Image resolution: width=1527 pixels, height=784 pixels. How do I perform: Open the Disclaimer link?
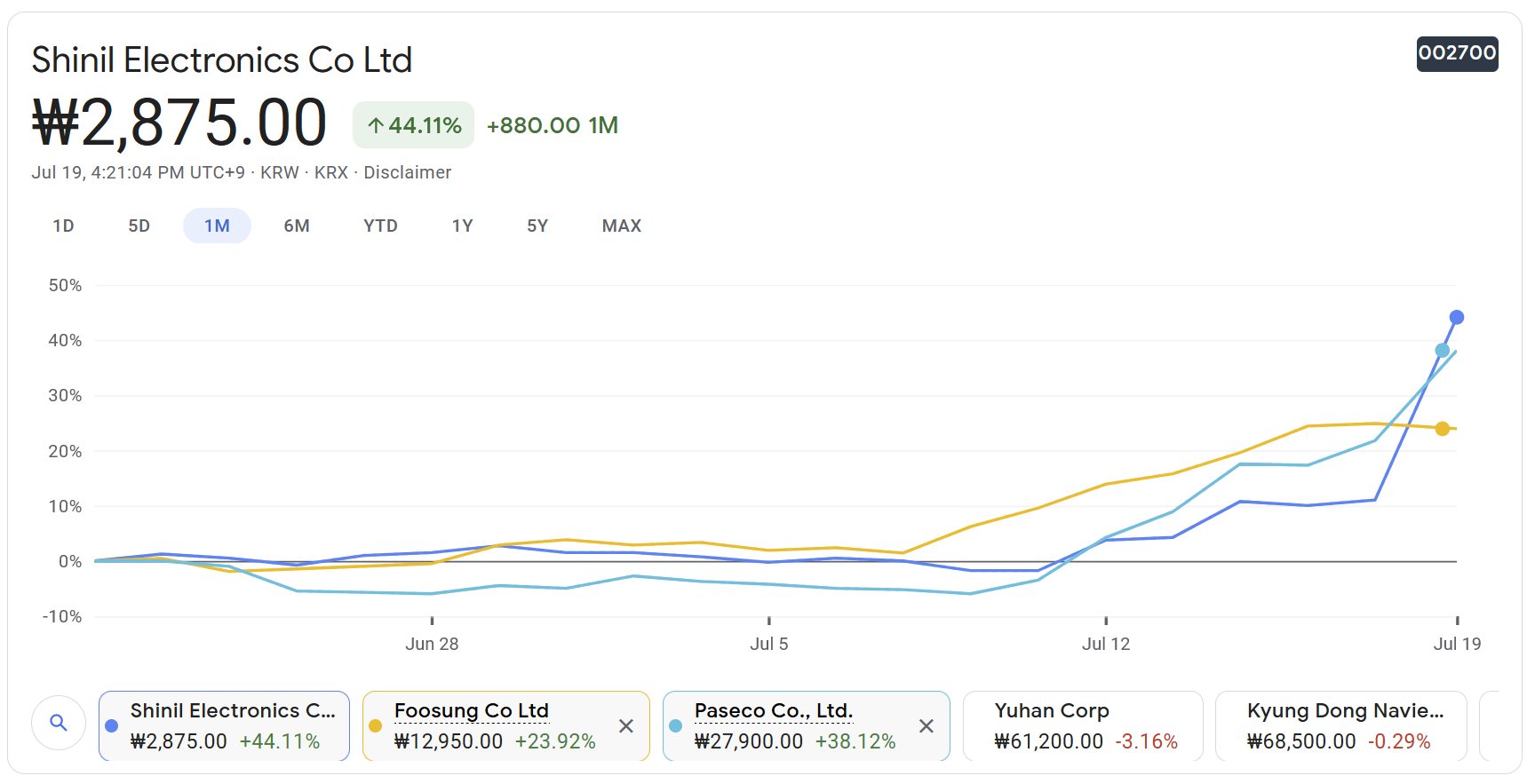tap(407, 173)
